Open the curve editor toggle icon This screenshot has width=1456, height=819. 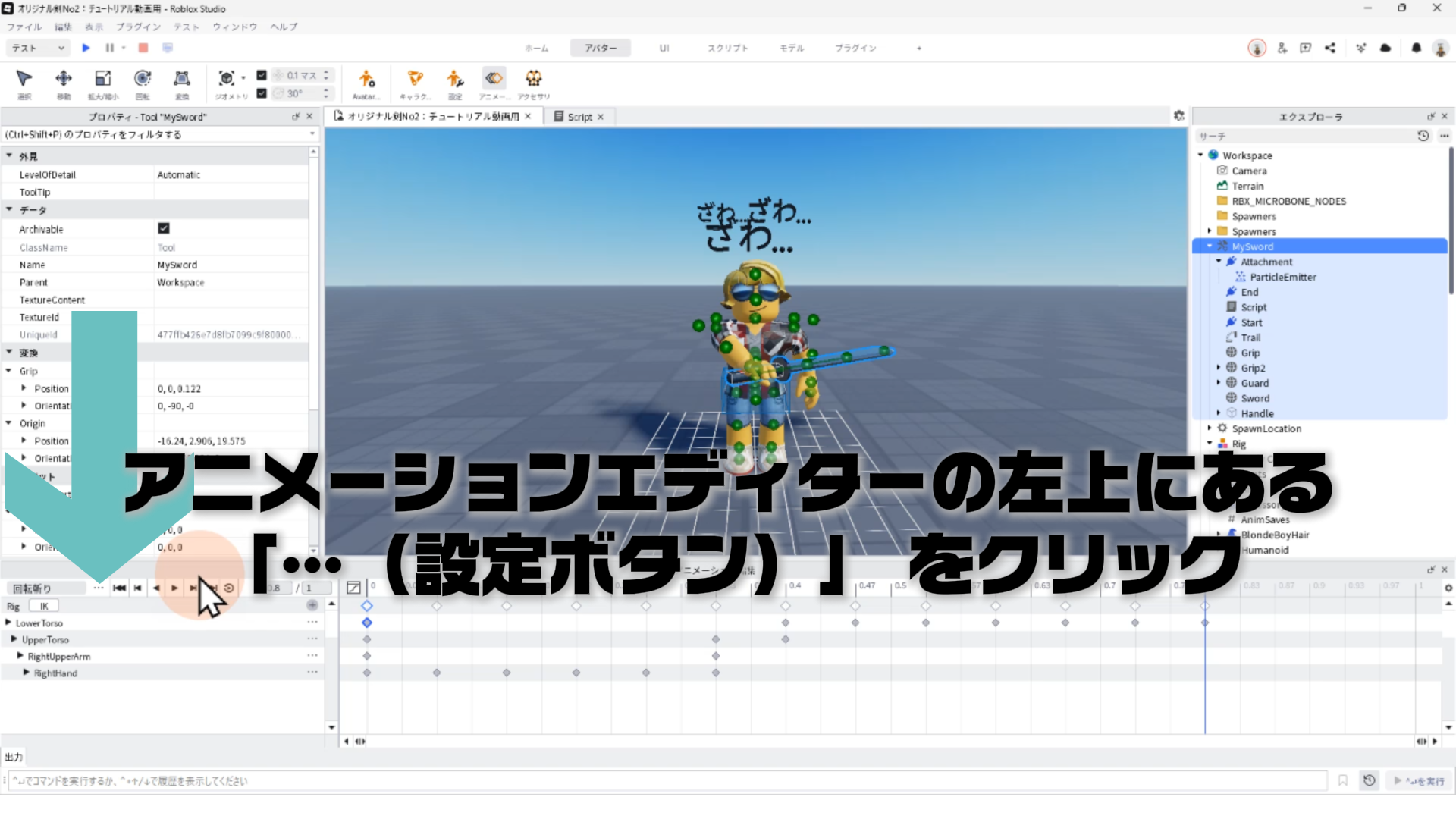click(353, 588)
